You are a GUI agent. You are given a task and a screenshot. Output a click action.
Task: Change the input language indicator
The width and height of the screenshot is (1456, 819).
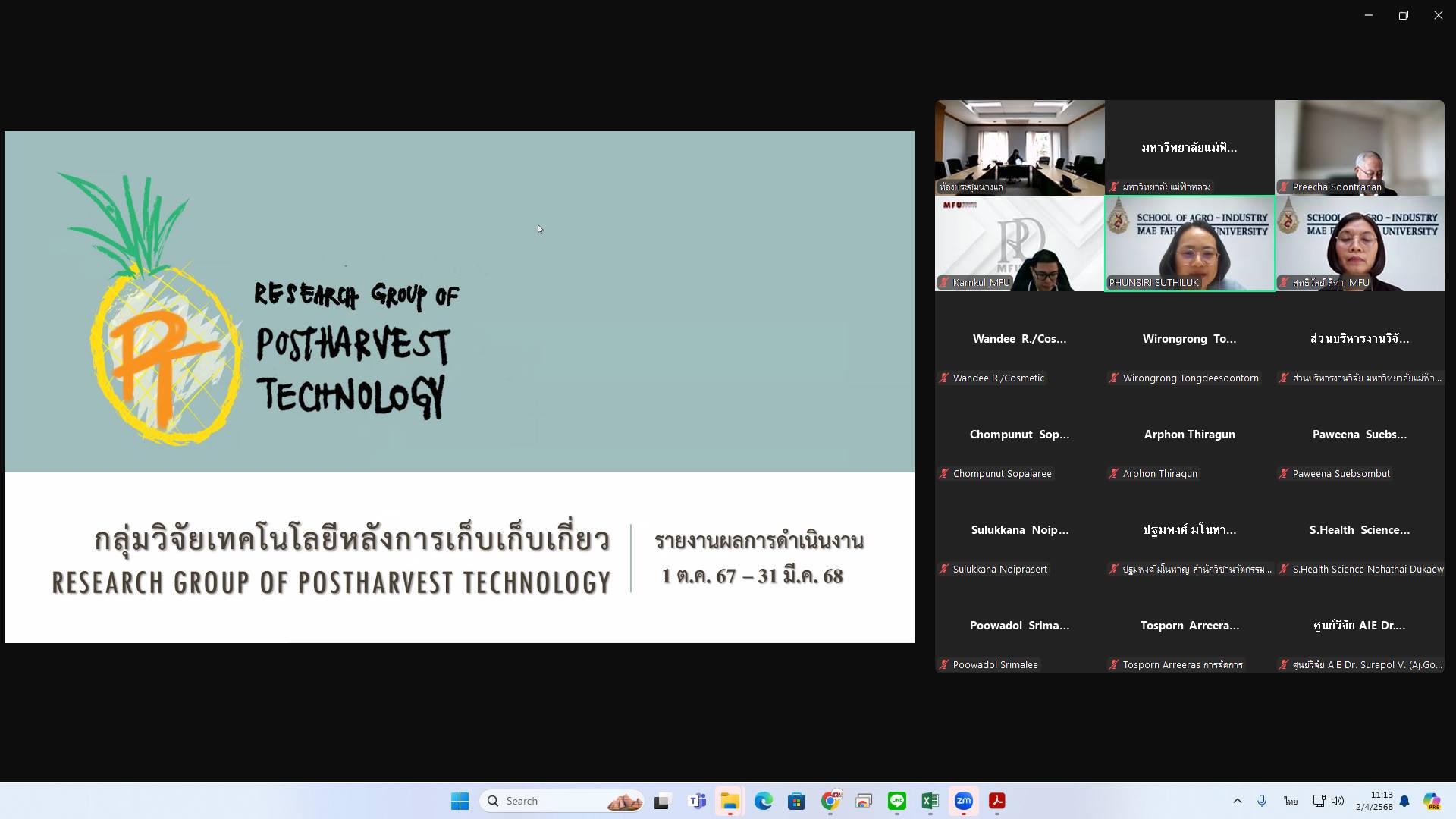point(1291,801)
